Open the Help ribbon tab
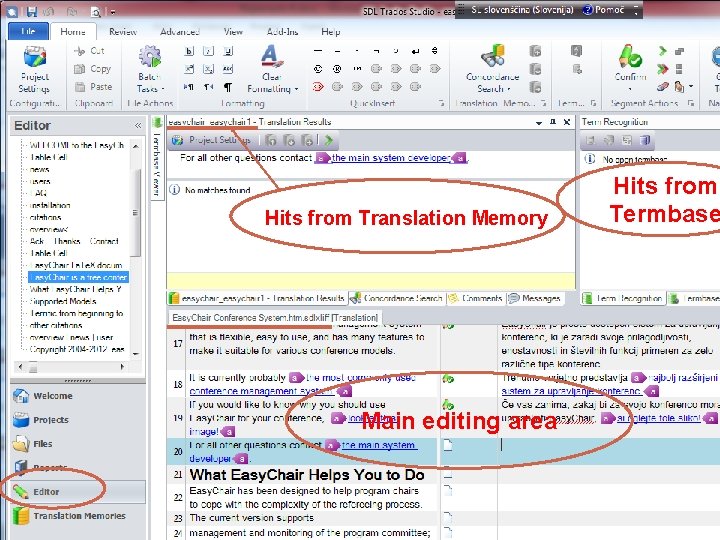 pyautogui.click(x=331, y=32)
